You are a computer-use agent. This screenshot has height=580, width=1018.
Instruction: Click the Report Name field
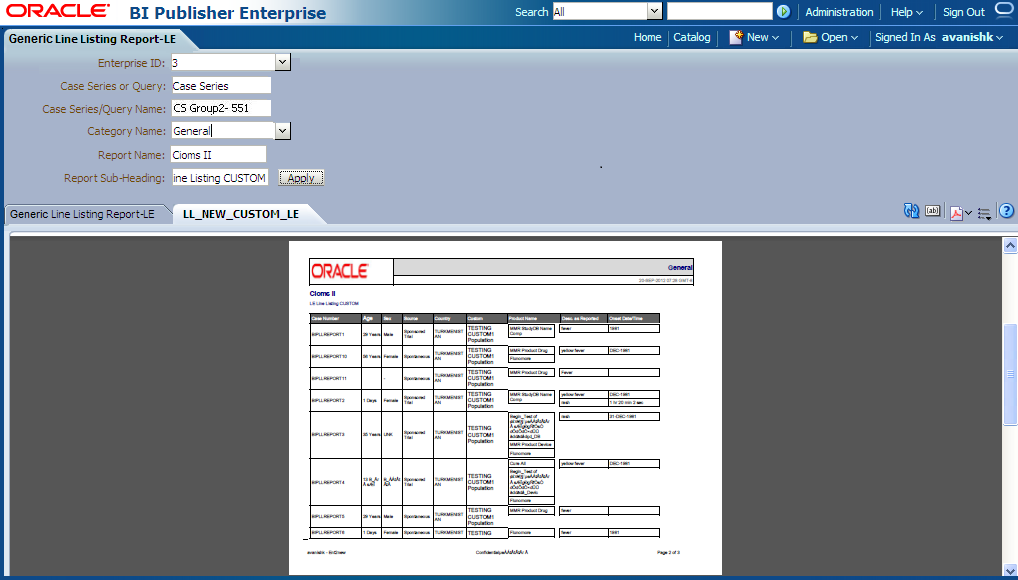tap(219, 155)
